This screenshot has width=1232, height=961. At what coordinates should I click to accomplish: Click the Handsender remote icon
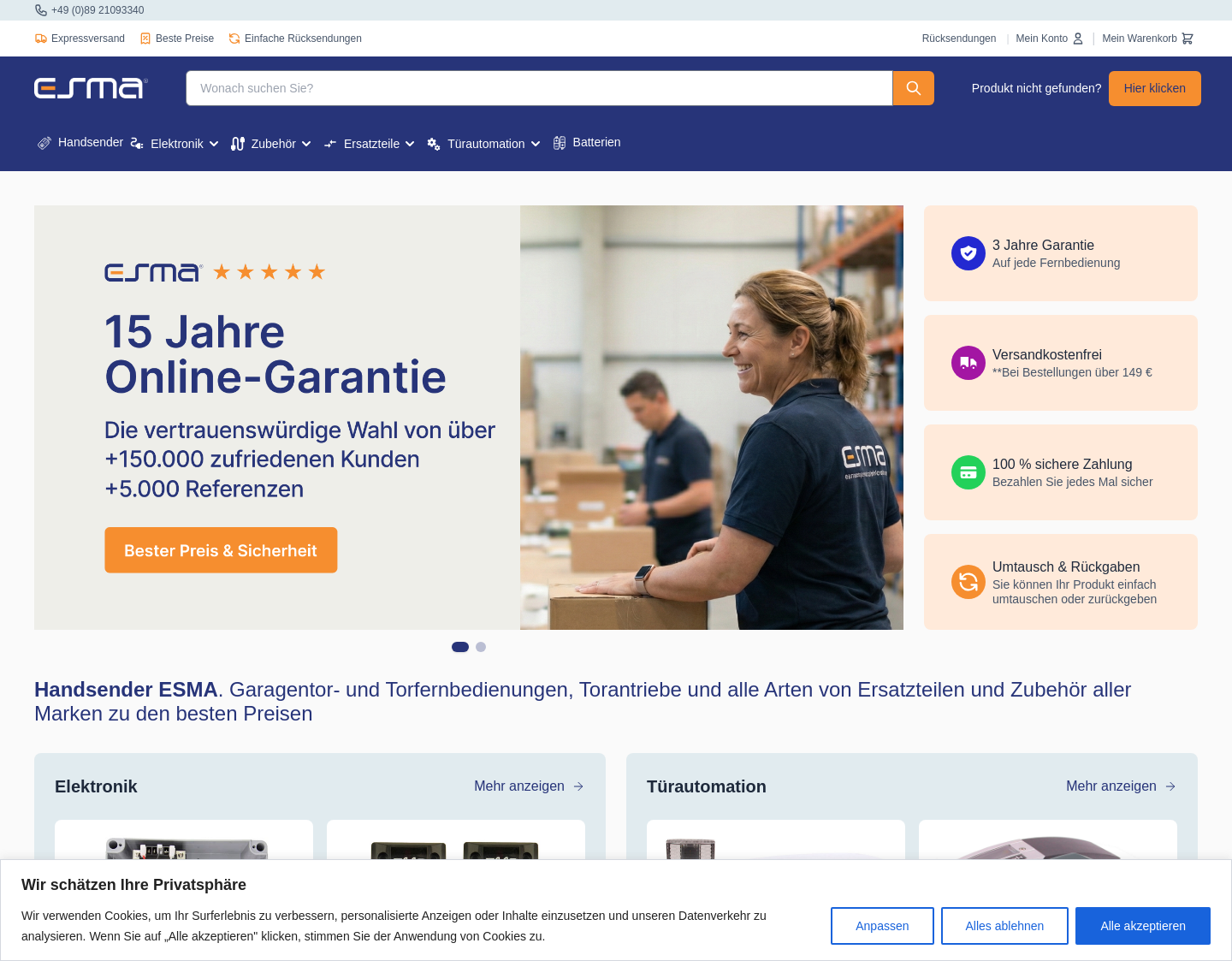tap(44, 143)
